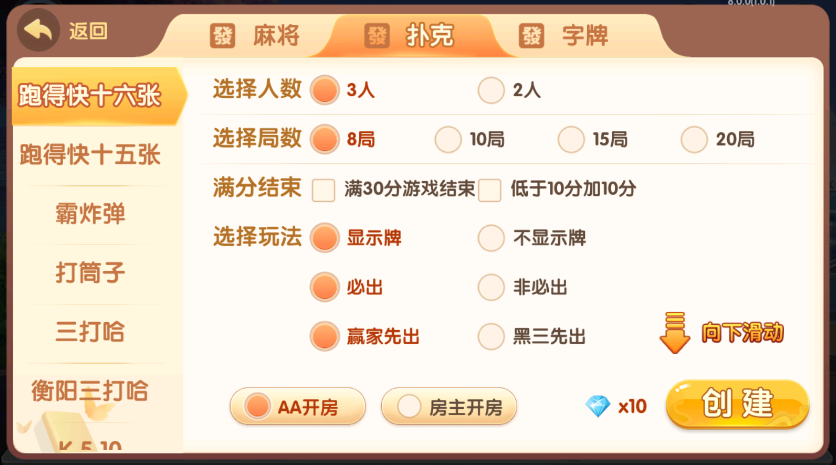Choose 衡阳三打哈 in the game list

91,390
